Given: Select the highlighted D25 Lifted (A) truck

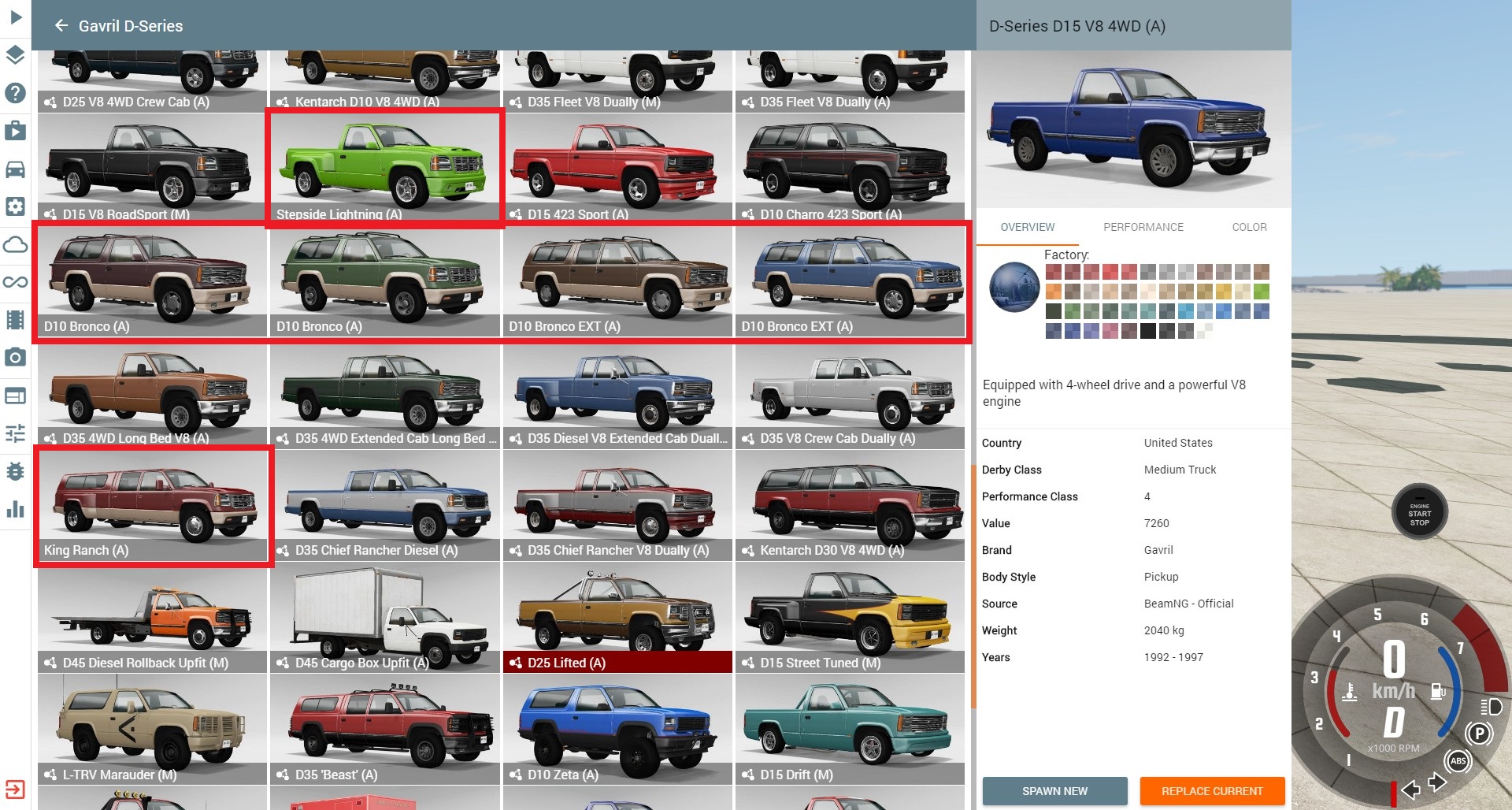Looking at the screenshot, I should tap(618, 618).
